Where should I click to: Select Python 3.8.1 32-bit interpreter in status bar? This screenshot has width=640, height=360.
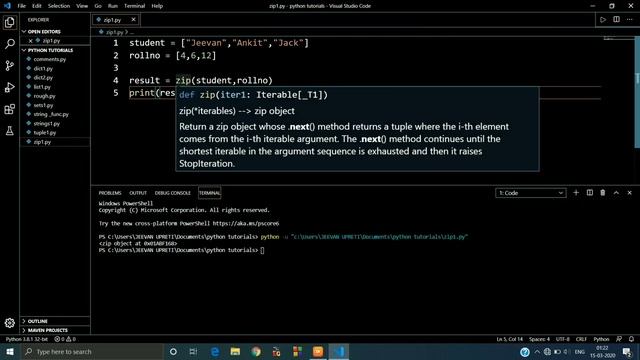pyautogui.click(x=27, y=339)
